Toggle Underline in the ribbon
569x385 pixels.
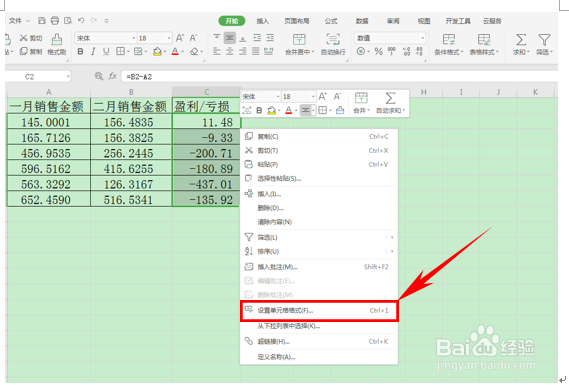point(106,52)
